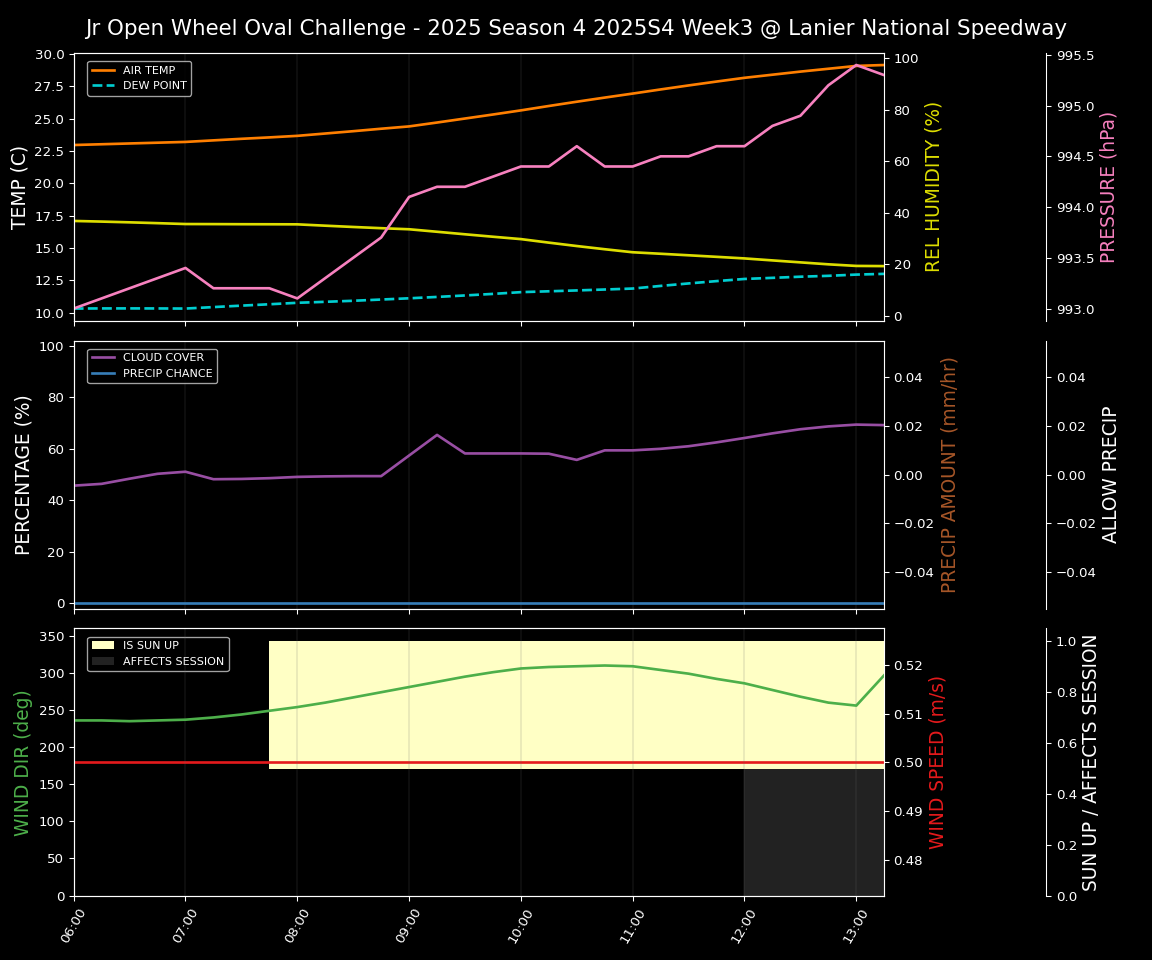Viewport: 1152px width, 960px height.
Task: Click the PERCENTAGE (%) axis label
Action: coord(23,475)
